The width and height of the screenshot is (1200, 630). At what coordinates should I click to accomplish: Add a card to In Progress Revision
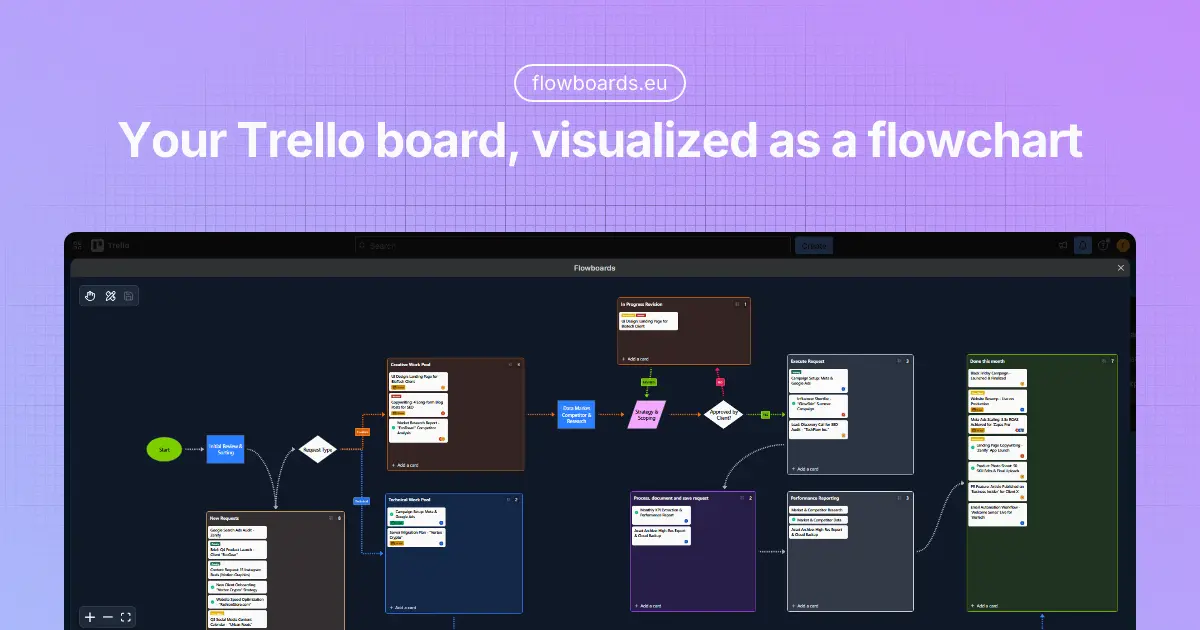pos(638,358)
